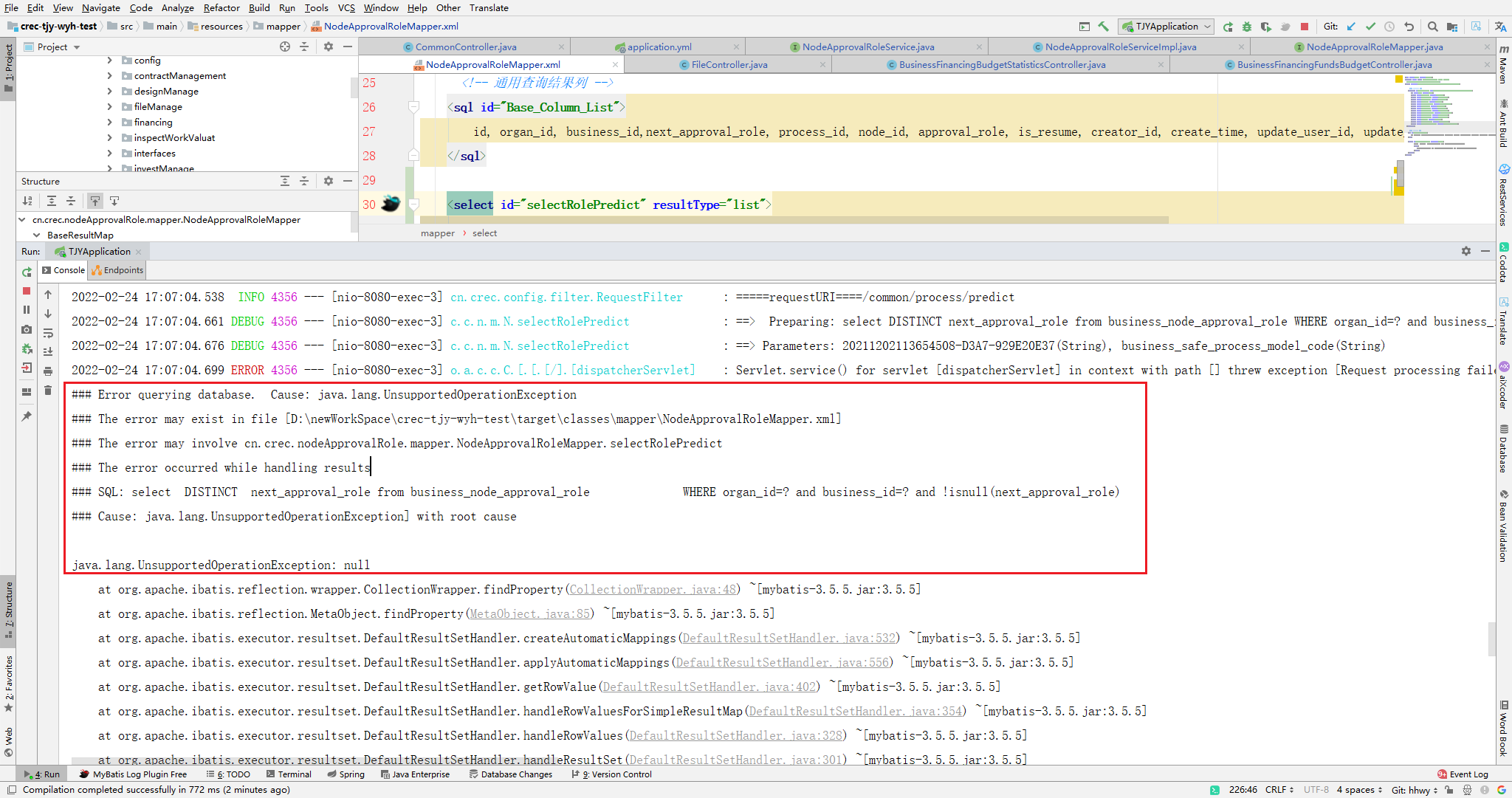Click Git update project arrow icon

click(x=1351, y=27)
